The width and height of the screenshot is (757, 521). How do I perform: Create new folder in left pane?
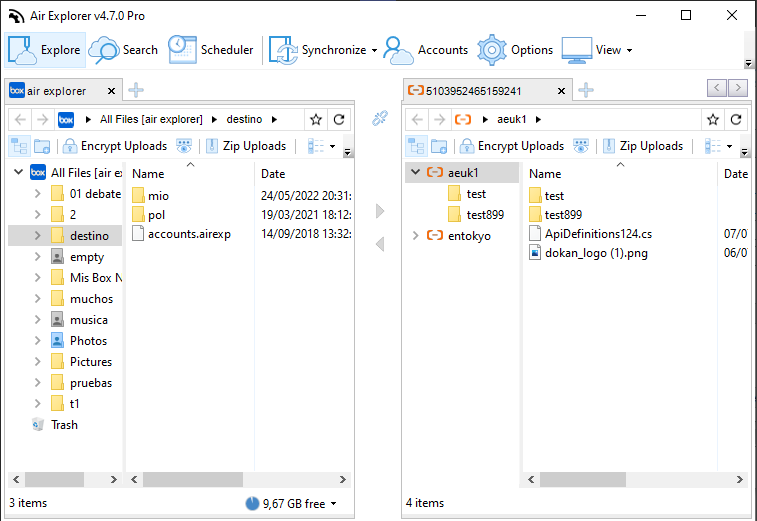pyautogui.click(x=42, y=146)
